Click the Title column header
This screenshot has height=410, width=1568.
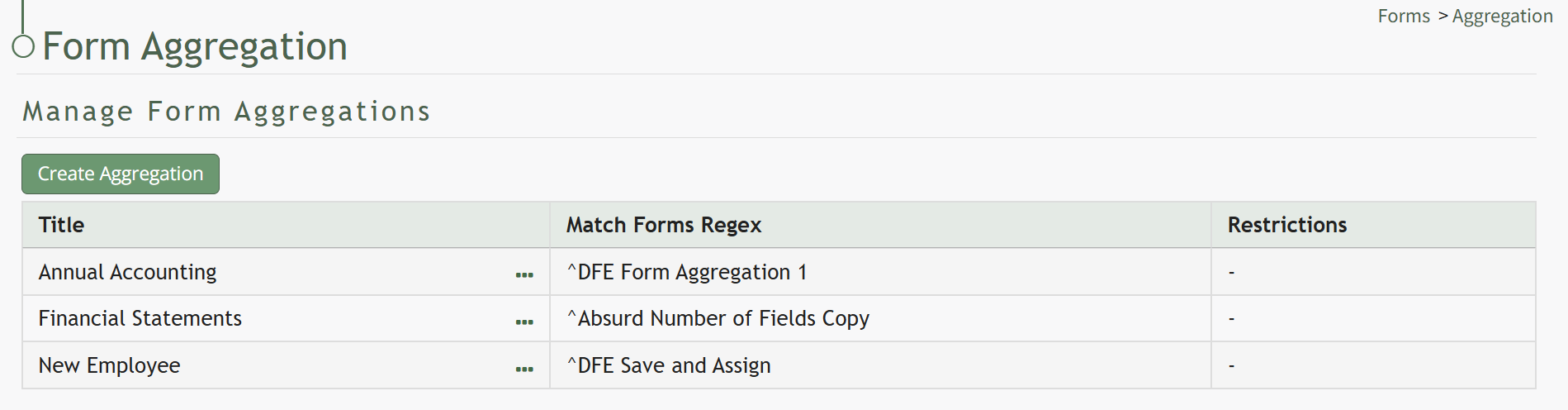point(62,225)
